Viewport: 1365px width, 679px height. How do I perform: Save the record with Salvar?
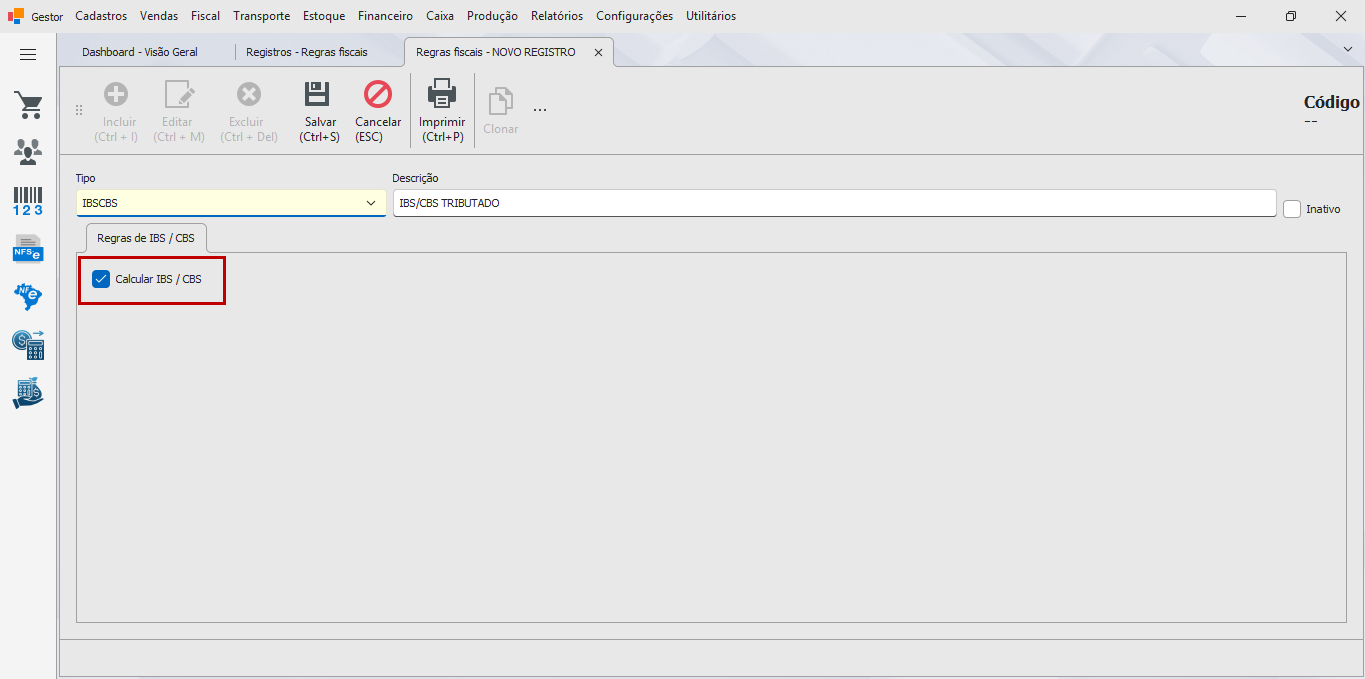click(x=320, y=111)
